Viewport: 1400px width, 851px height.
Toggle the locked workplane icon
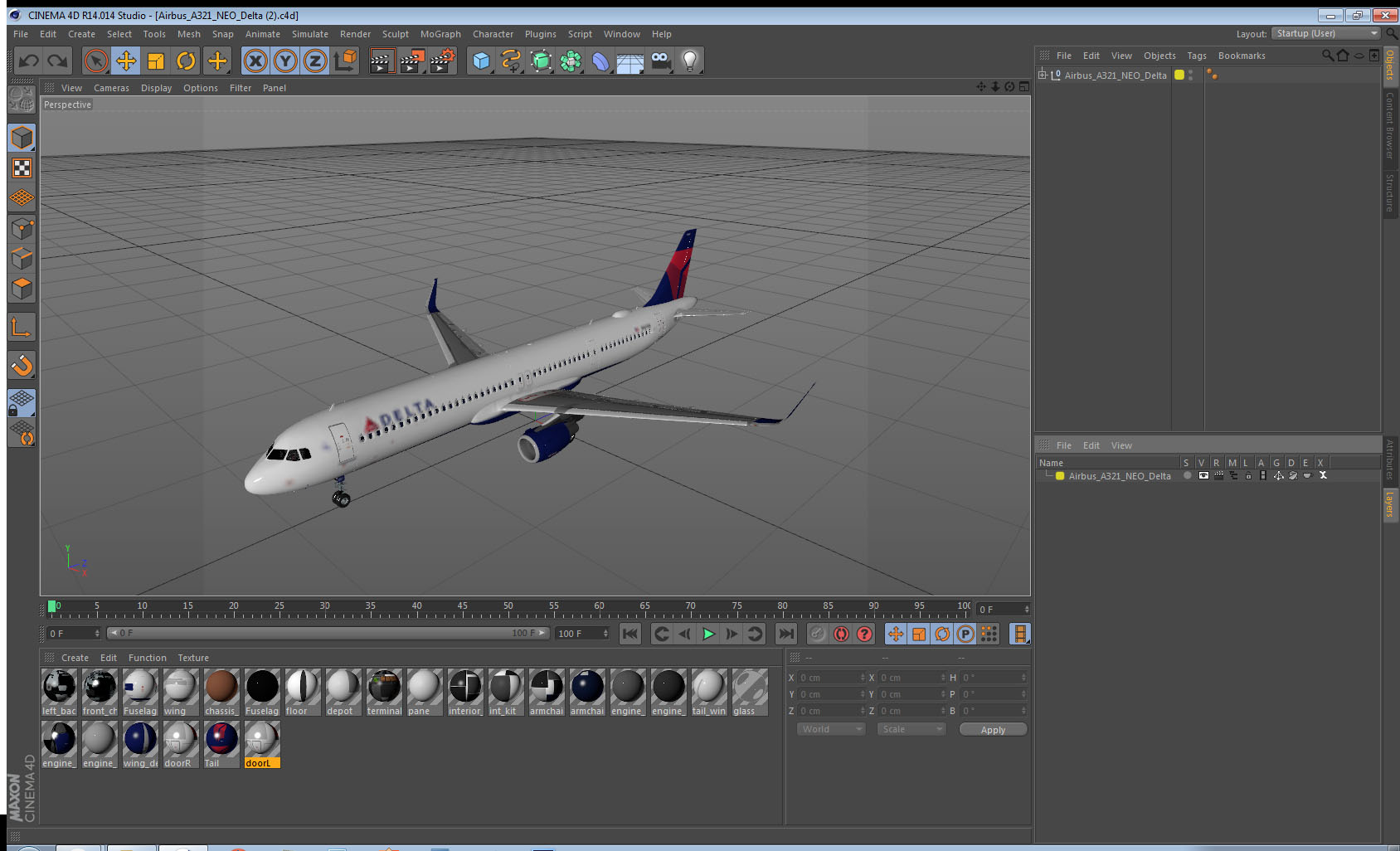coord(22,402)
